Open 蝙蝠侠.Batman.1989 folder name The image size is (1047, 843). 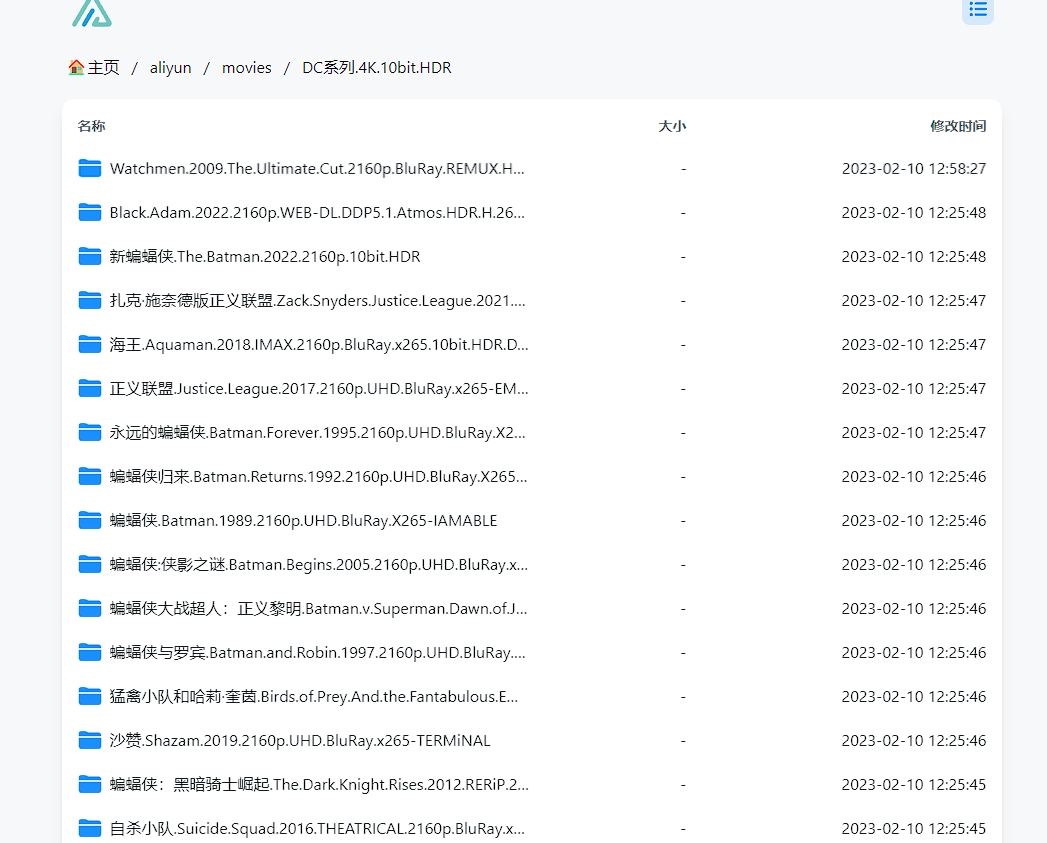pyautogui.click(x=304, y=520)
